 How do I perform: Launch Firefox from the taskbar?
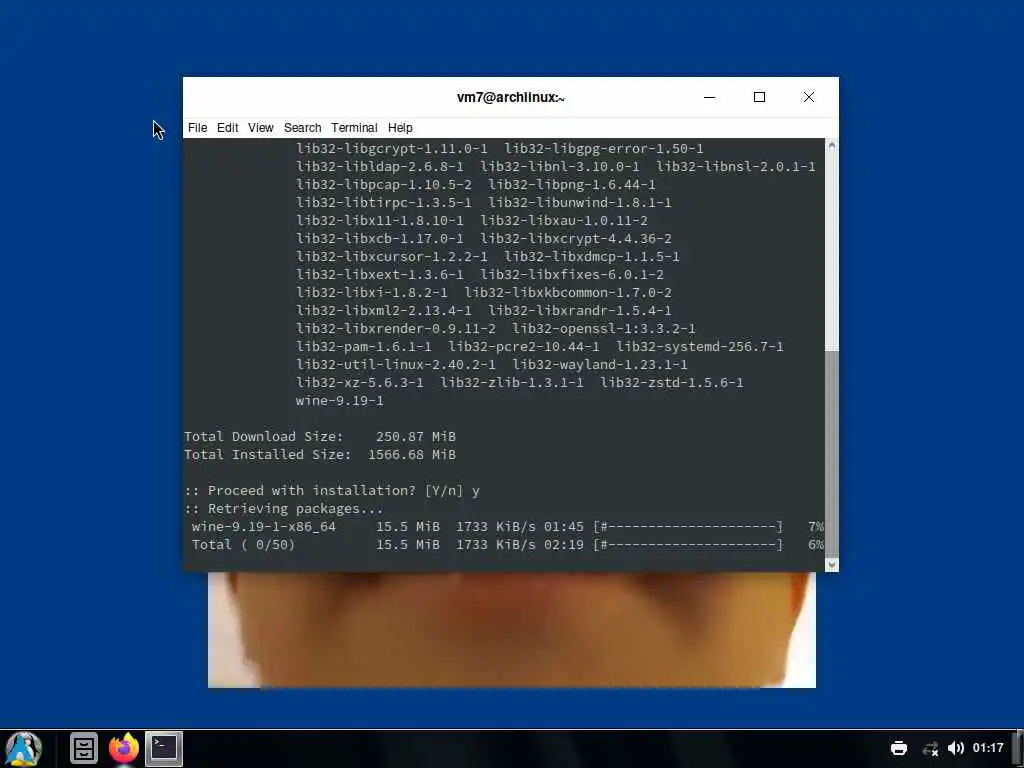coord(124,748)
